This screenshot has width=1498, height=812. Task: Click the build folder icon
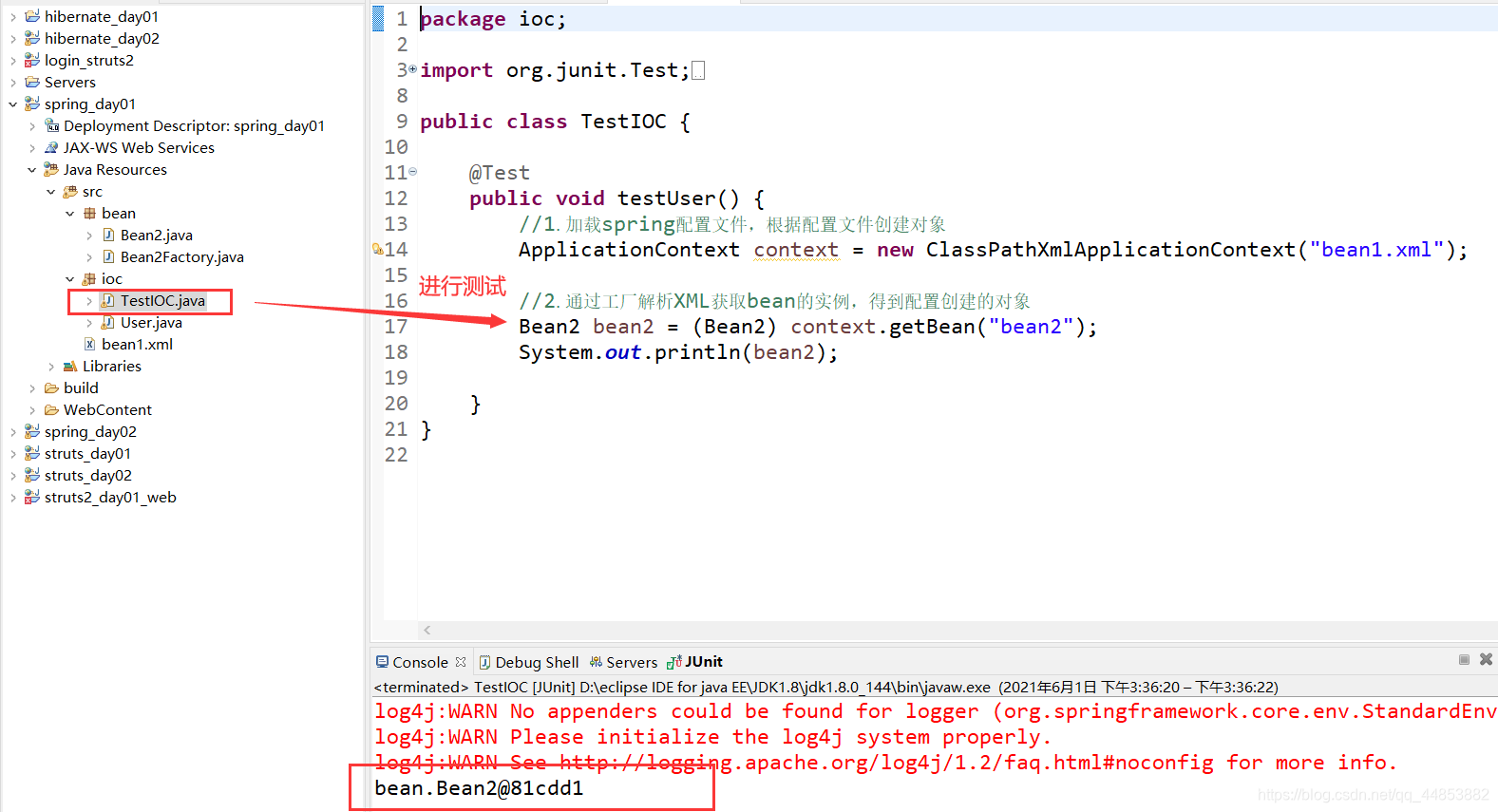pos(51,387)
